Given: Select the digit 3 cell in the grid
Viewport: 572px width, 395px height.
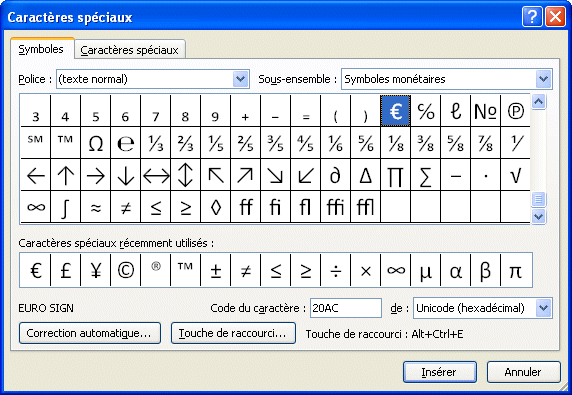Looking at the screenshot, I should 36,111.
